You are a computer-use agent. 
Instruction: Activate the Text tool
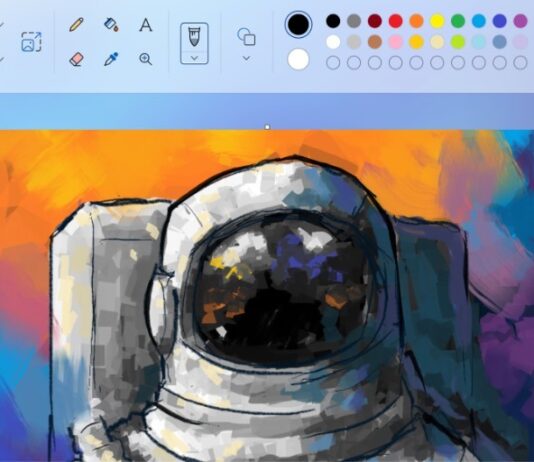[x=146, y=25]
